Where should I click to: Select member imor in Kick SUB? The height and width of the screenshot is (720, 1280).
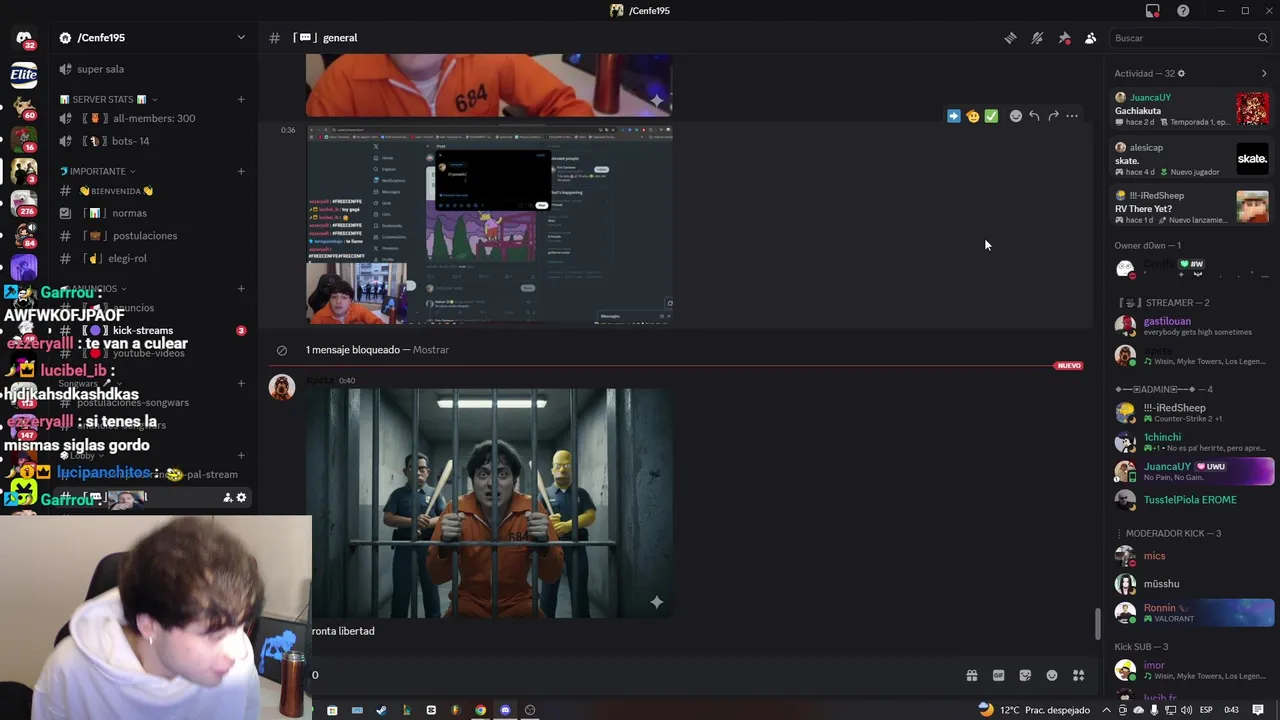tap(1193, 670)
